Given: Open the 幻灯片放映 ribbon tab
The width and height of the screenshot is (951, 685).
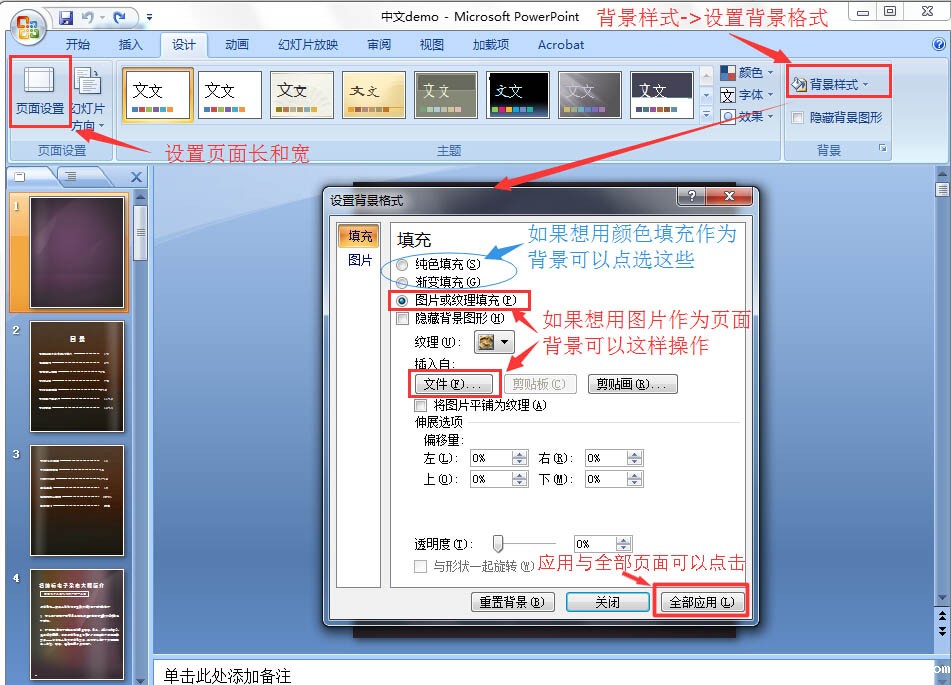Looking at the screenshot, I should (308, 45).
